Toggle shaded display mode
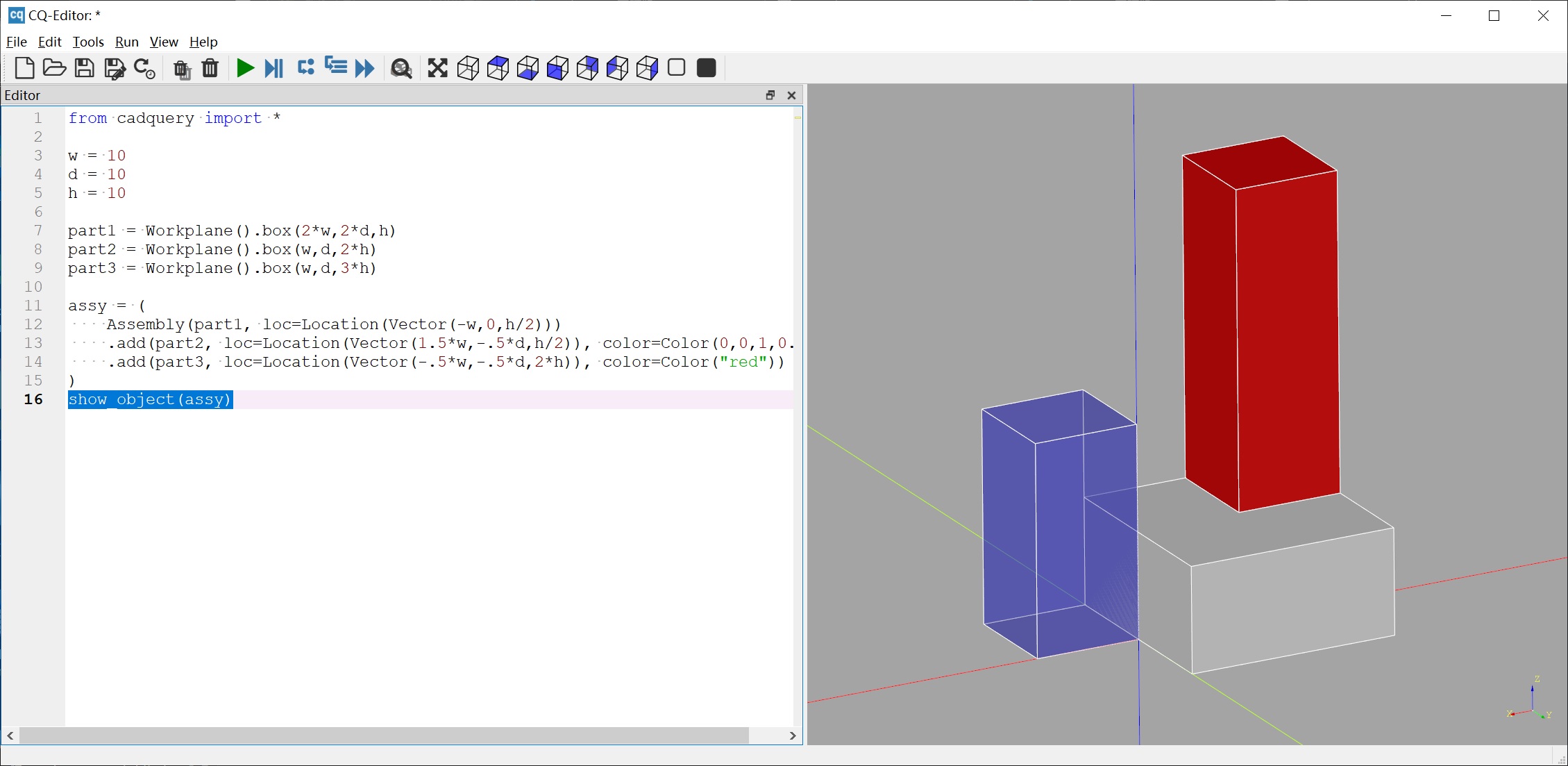Image resolution: width=1568 pixels, height=766 pixels. pos(705,67)
